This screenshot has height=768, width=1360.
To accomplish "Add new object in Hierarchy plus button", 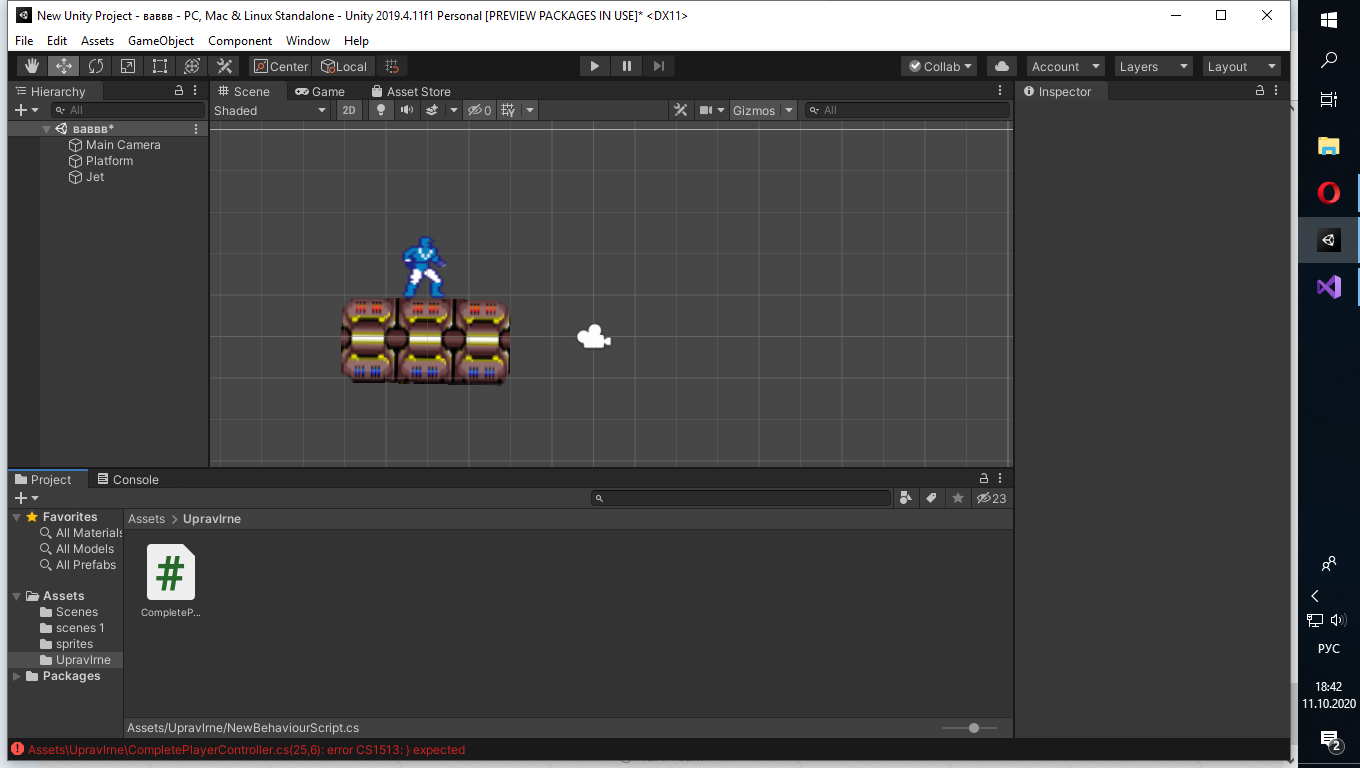I will tap(27, 110).
